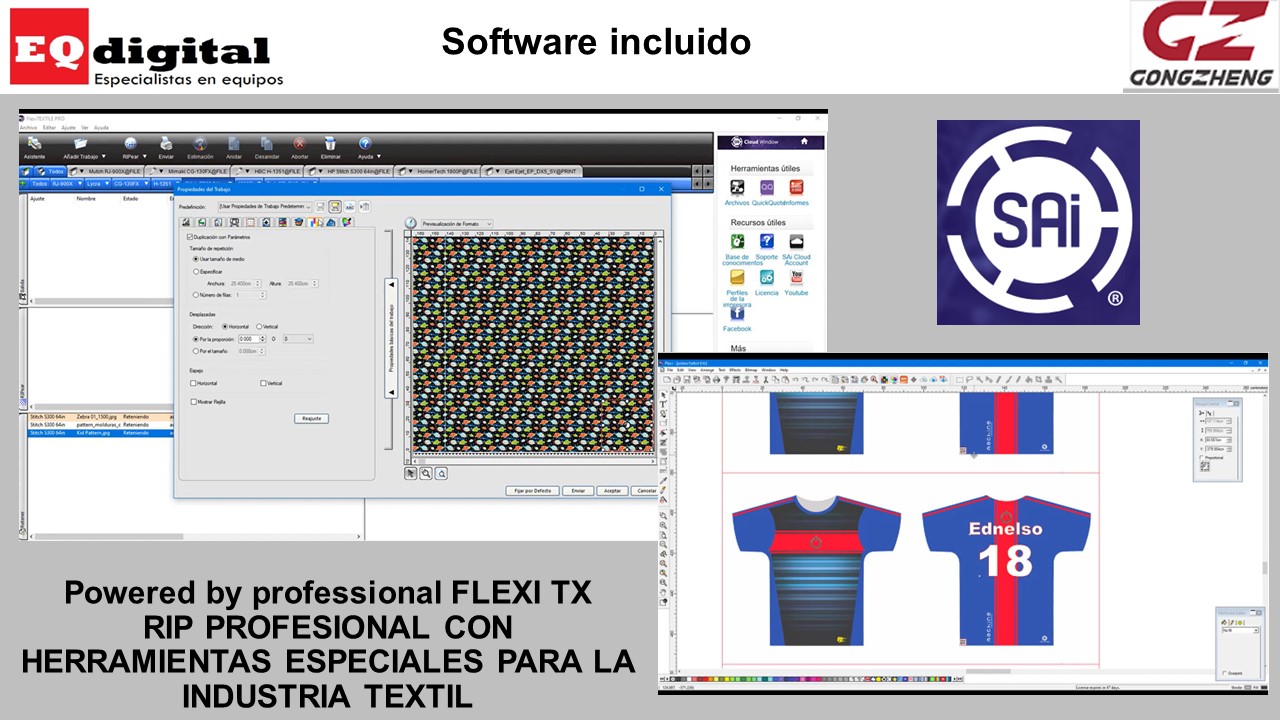Open Facebook from Cloud Window

pos(737,313)
